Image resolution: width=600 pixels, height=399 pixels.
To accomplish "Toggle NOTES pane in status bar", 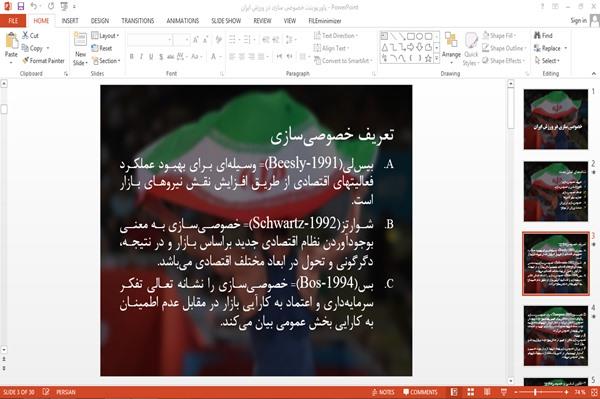I will 383,392.
